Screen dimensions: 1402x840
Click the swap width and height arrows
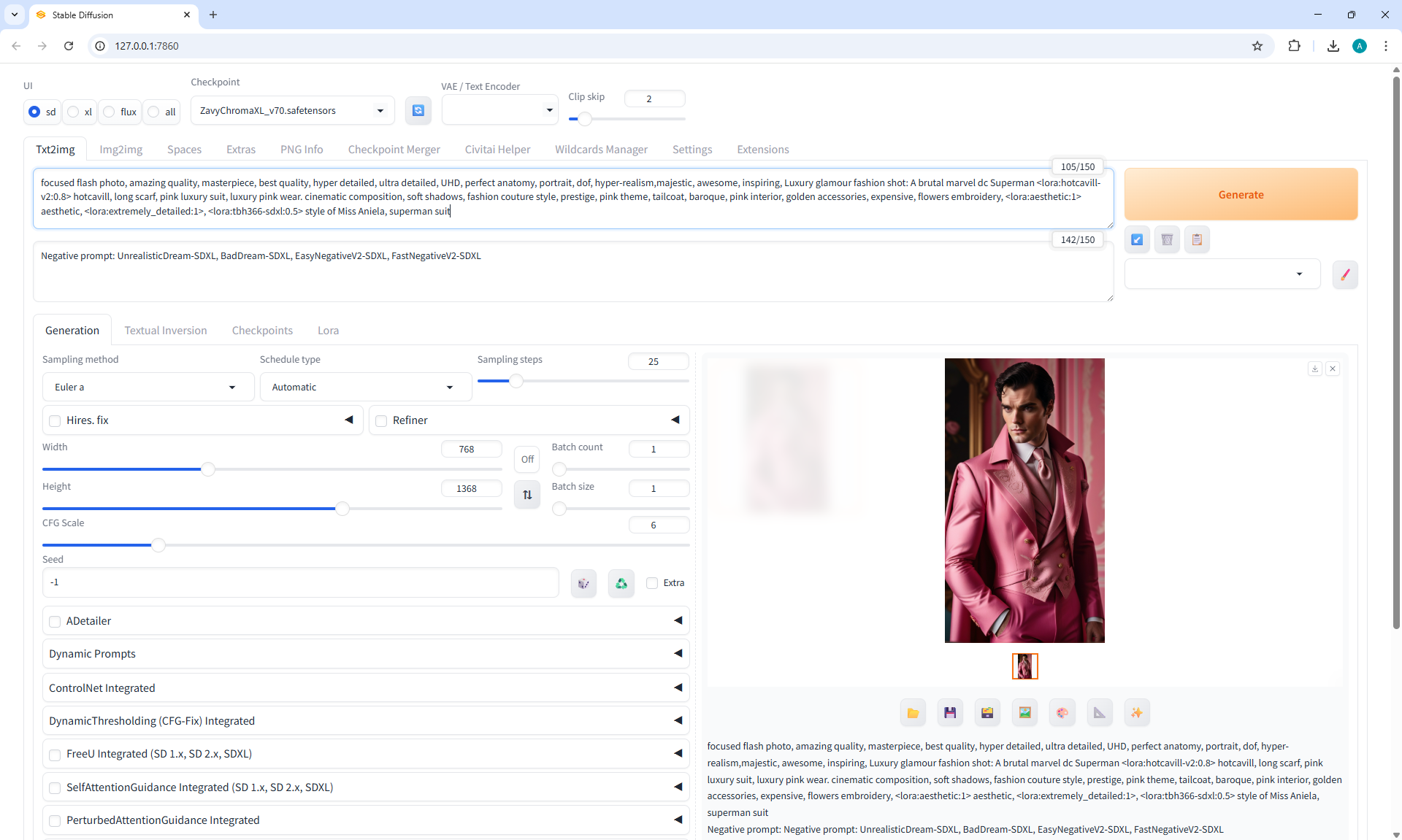coord(527,494)
